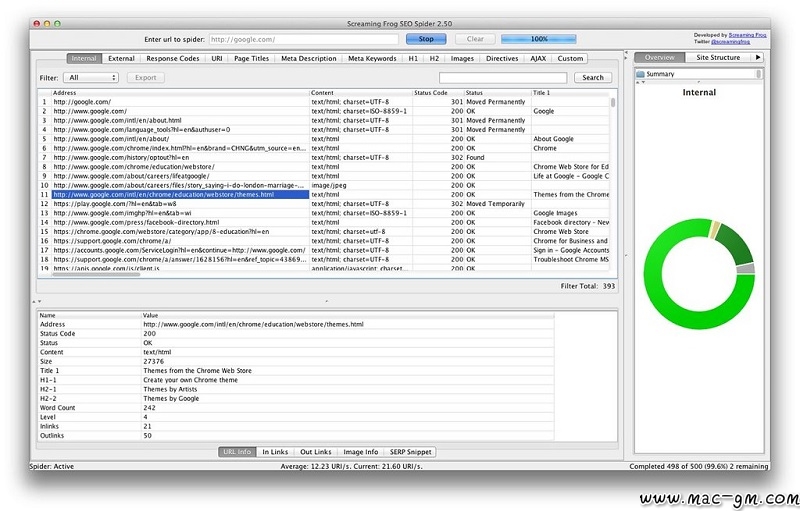Click the URL to spider input field
This screenshot has height=511, width=800.
[x=303, y=39]
